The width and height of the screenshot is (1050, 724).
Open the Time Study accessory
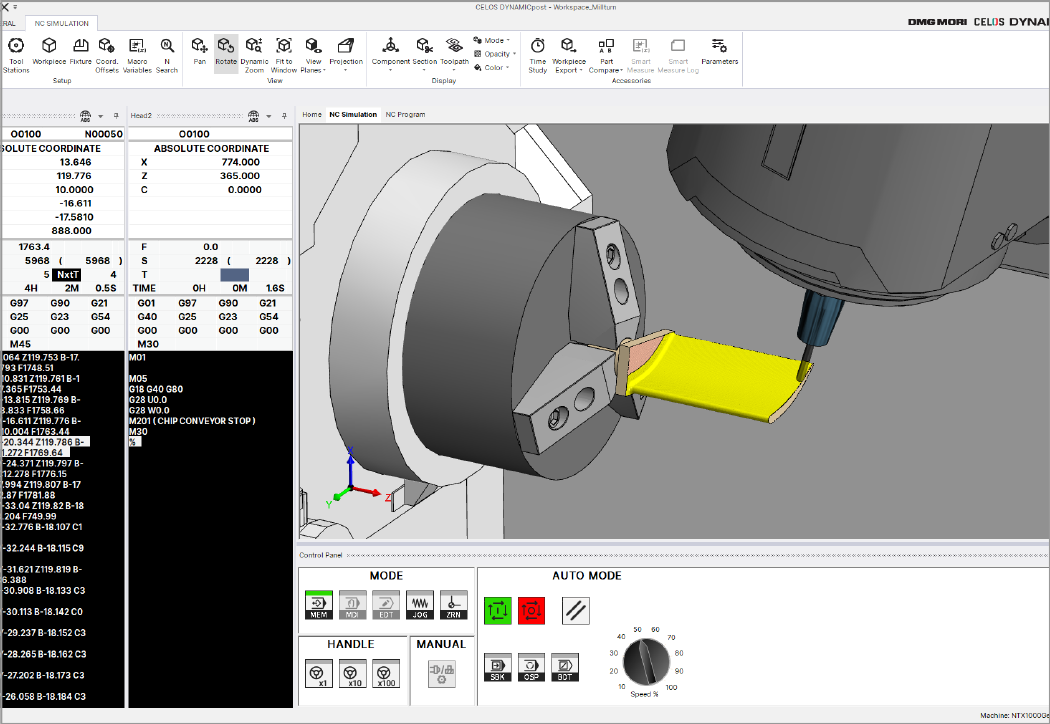tap(538, 51)
